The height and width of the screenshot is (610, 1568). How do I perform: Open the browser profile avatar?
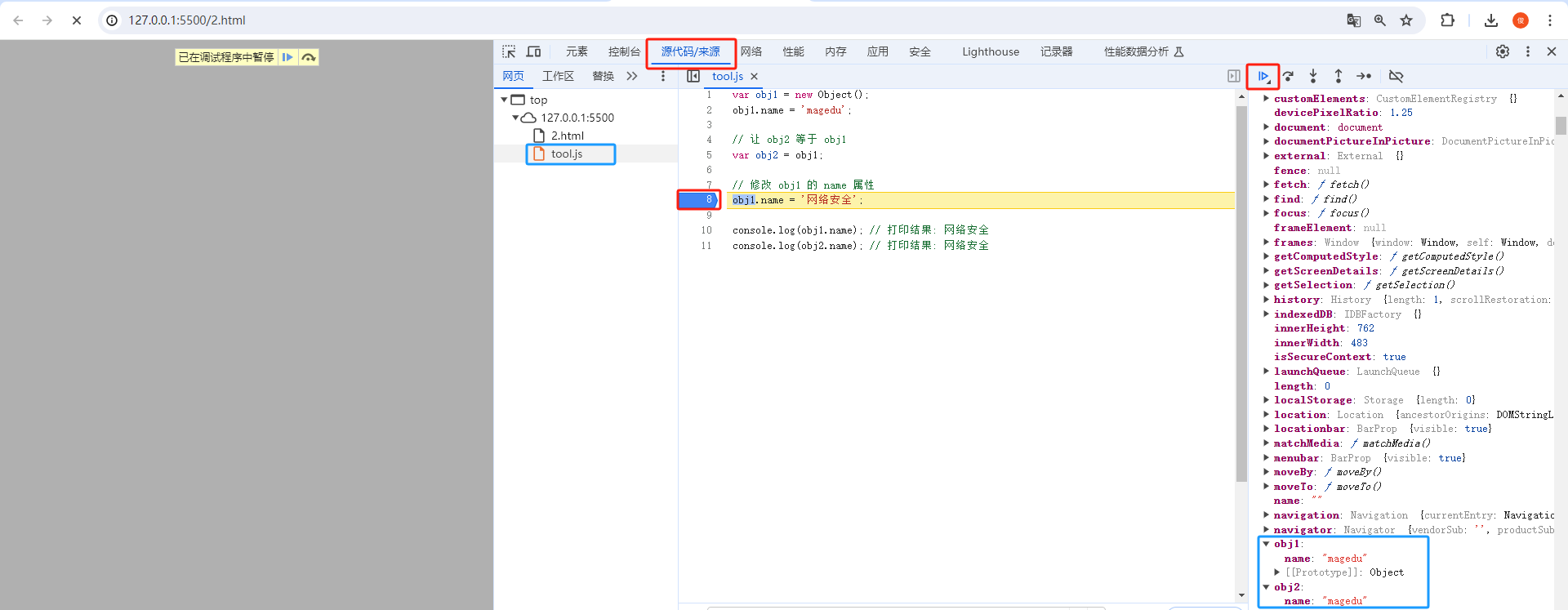1521,20
